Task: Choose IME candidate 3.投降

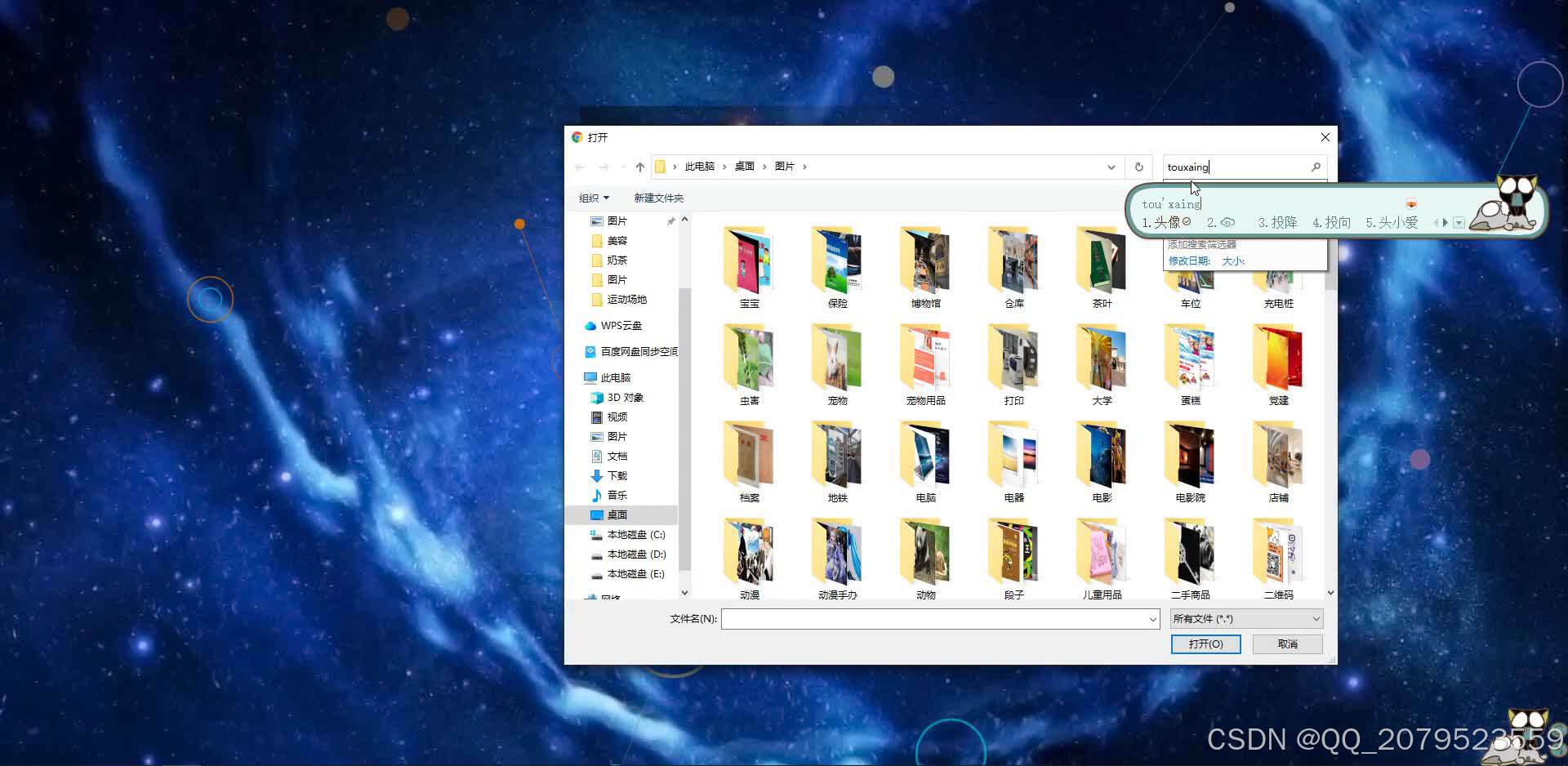Action: pyautogui.click(x=1277, y=222)
